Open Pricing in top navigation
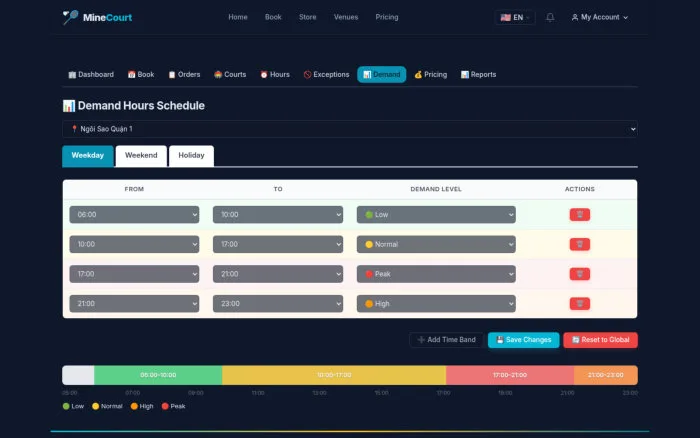The height and width of the screenshot is (438, 700). tap(387, 17)
